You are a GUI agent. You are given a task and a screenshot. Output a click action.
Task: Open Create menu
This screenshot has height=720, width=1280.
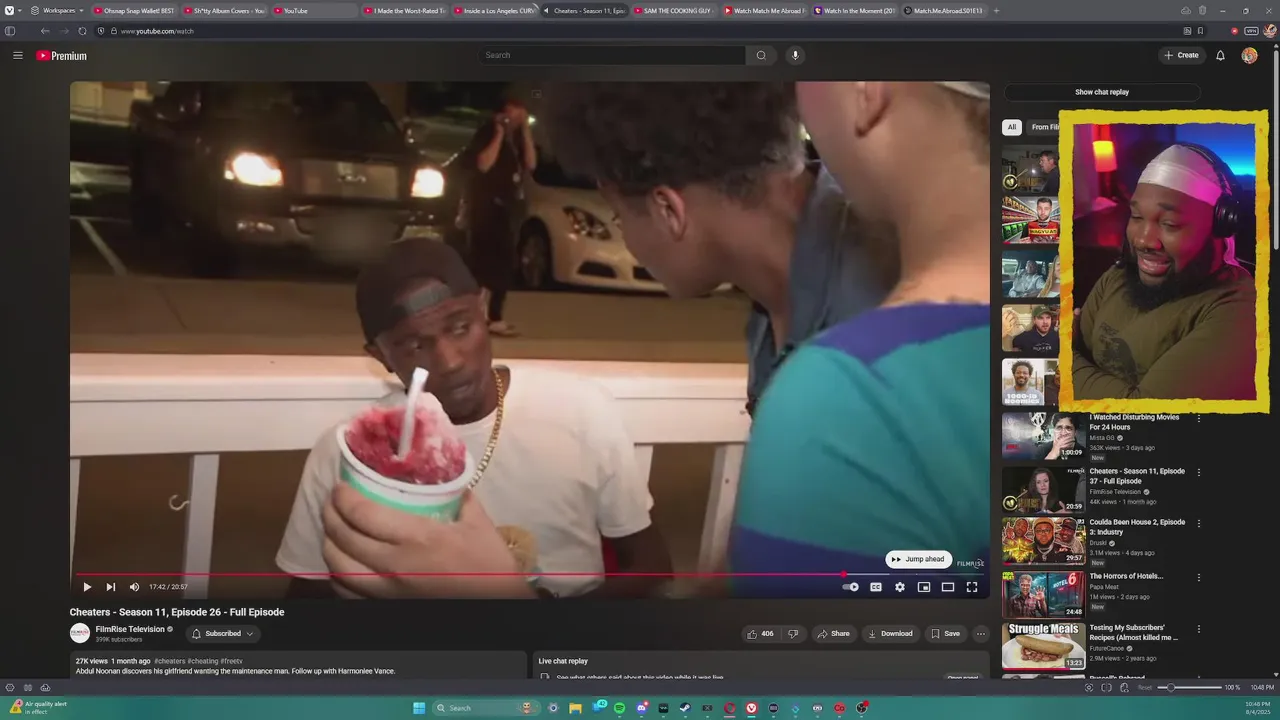coord(1181,55)
